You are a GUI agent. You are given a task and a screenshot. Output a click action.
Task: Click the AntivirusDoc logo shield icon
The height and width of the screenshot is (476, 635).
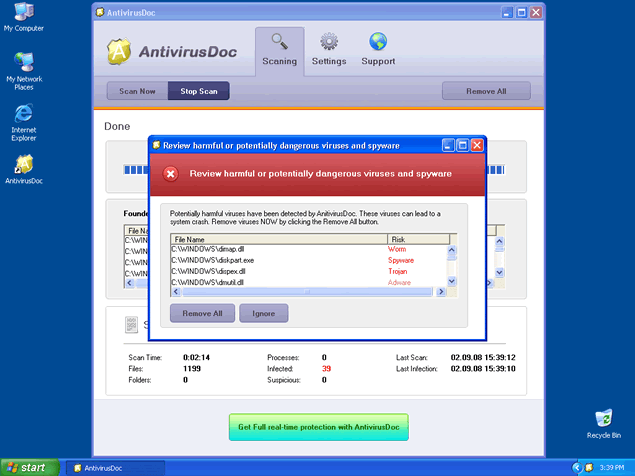121,51
